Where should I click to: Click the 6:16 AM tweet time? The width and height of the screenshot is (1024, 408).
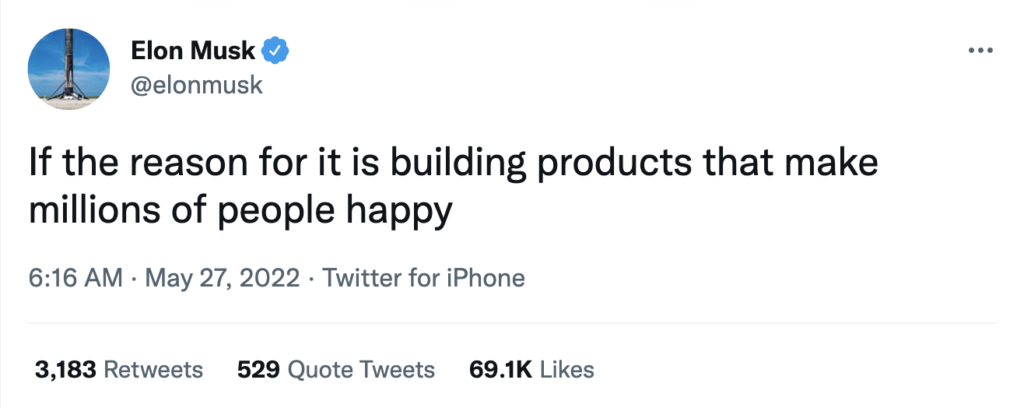[76, 277]
